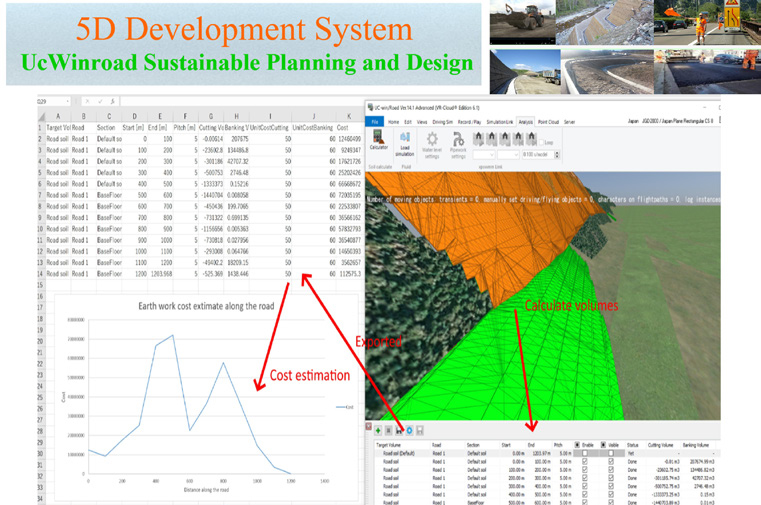Click the Cutting Volume column header
Image resolution: width=761 pixels, height=505 pixels.
pos(661,445)
